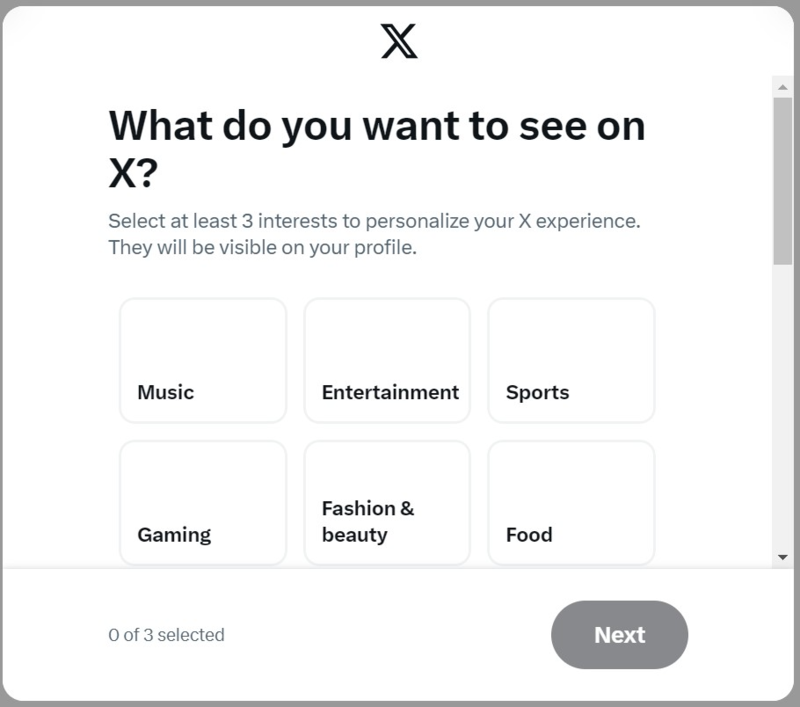Click the "0 of 3 selected" counter
This screenshot has height=707, width=800.
click(166, 635)
